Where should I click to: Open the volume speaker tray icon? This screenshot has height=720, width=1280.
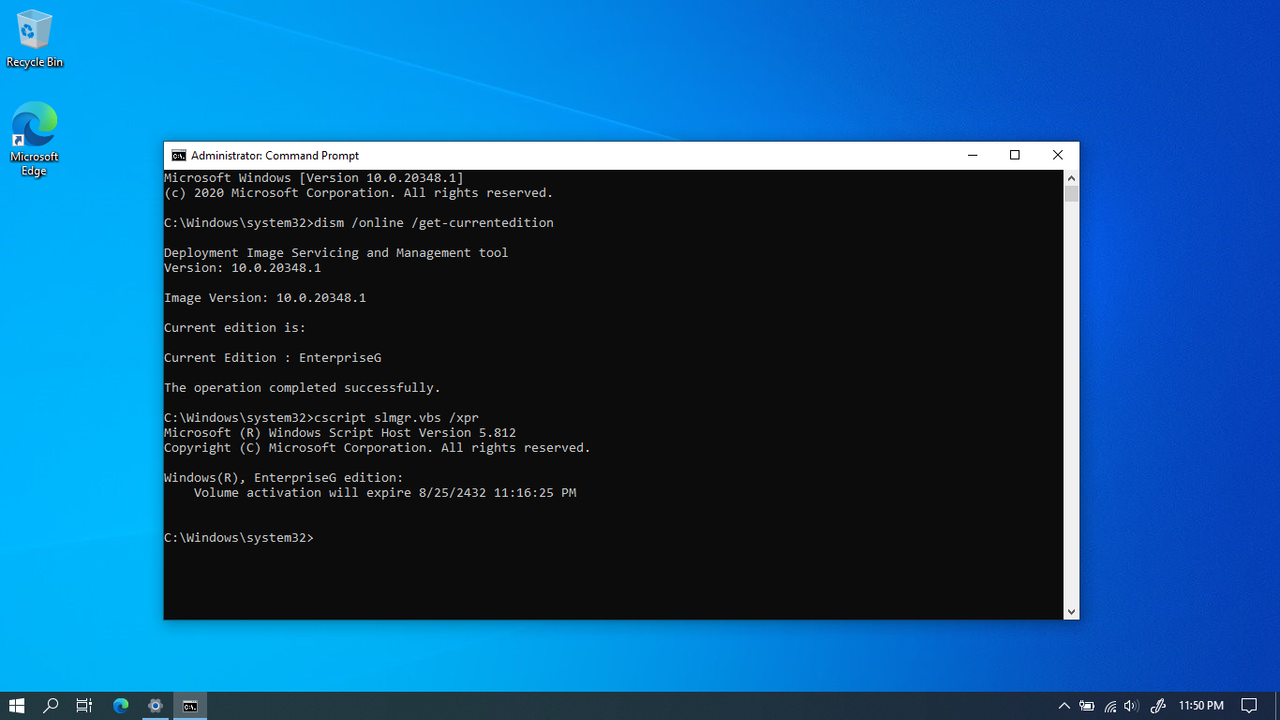pos(1131,706)
